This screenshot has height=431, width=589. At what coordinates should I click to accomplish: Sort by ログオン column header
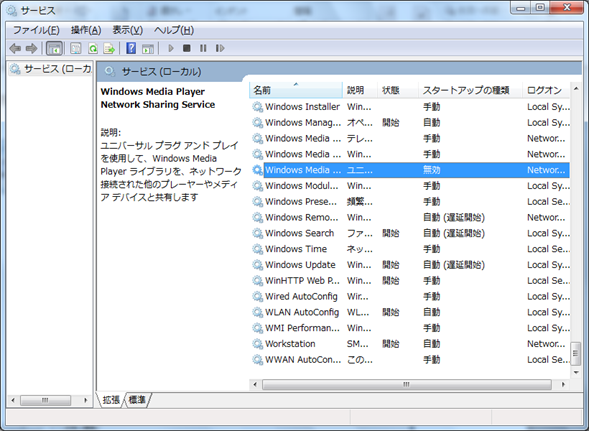coord(546,90)
